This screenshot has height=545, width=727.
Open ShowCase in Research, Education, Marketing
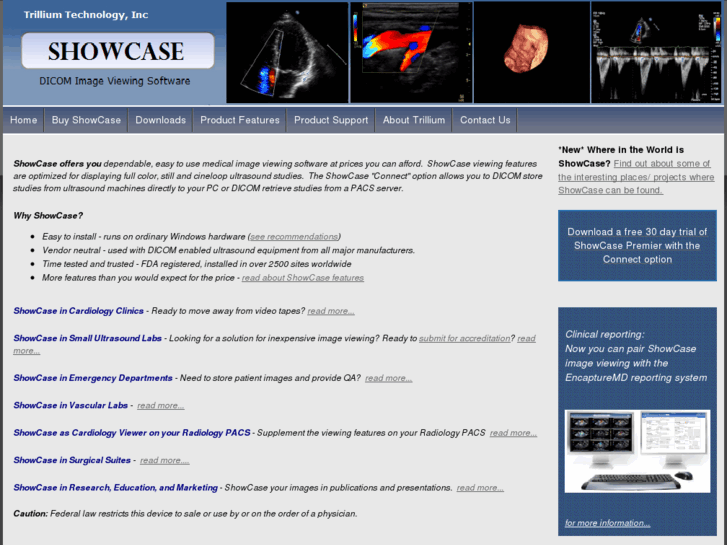coord(115,487)
